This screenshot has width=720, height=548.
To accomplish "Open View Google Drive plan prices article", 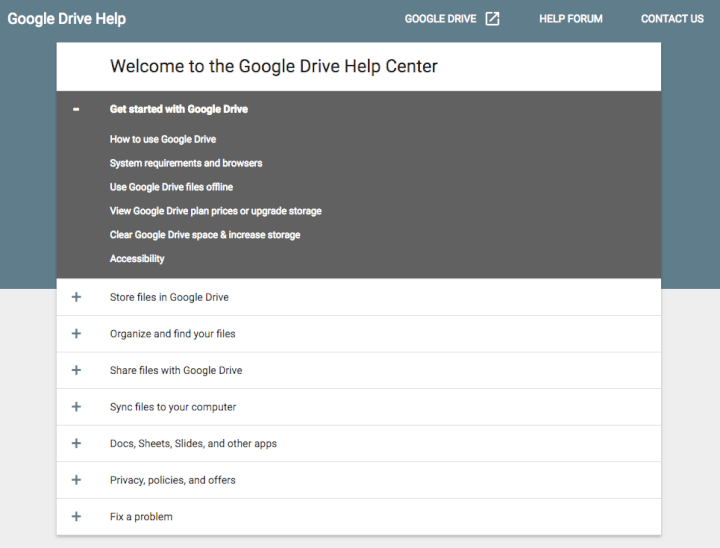I will pos(215,211).
